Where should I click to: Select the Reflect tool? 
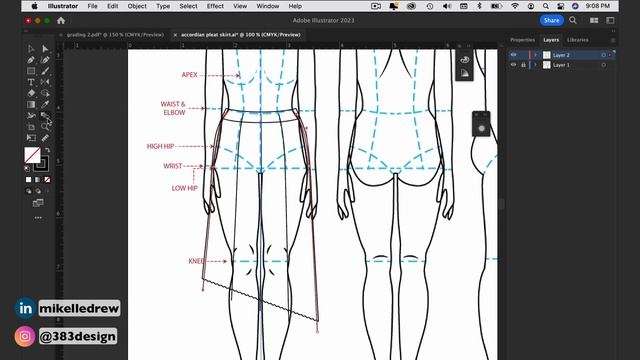(x=45, y=82)
